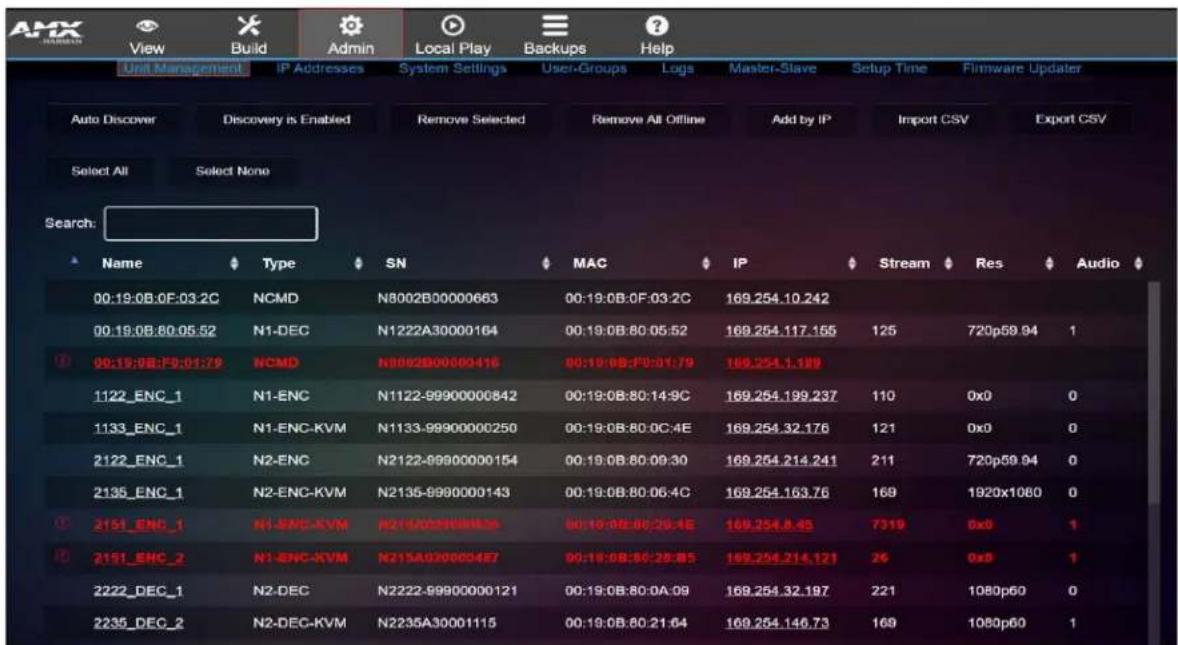Viewport: 1178px width, 645px height.
Task: Open IP address 169.254.32.197 link
Action: pyautogui.click(x=778, y=591)
